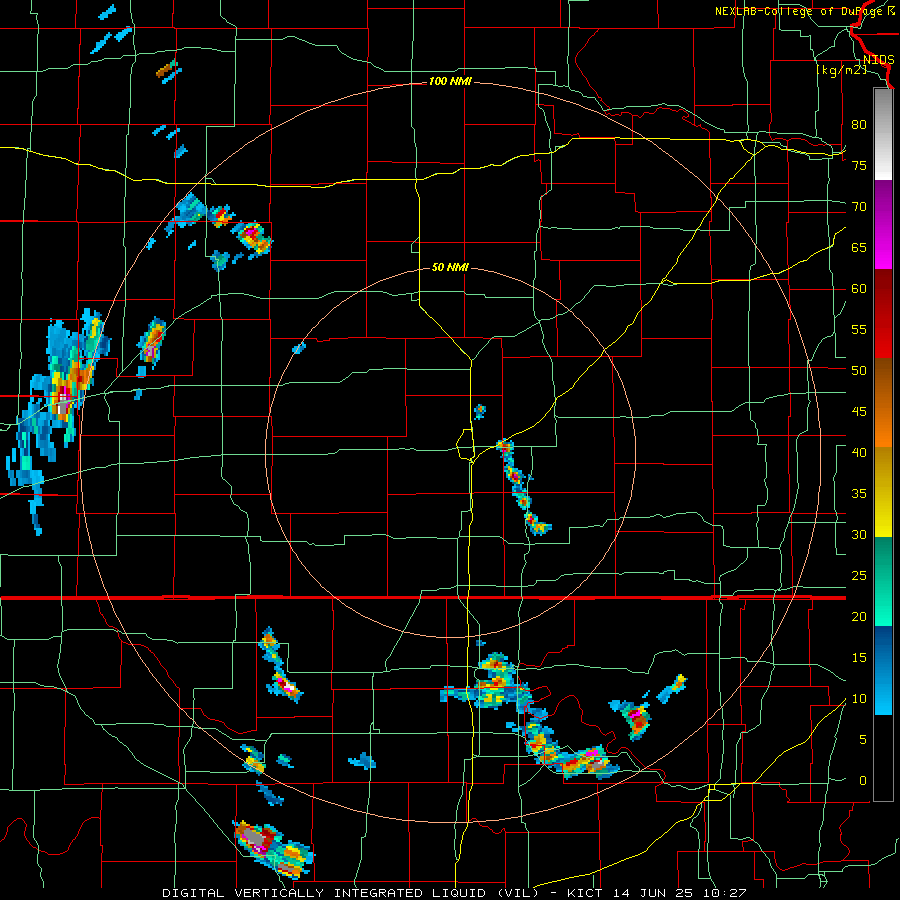Click the 40 value on the scale

(859, 452)
